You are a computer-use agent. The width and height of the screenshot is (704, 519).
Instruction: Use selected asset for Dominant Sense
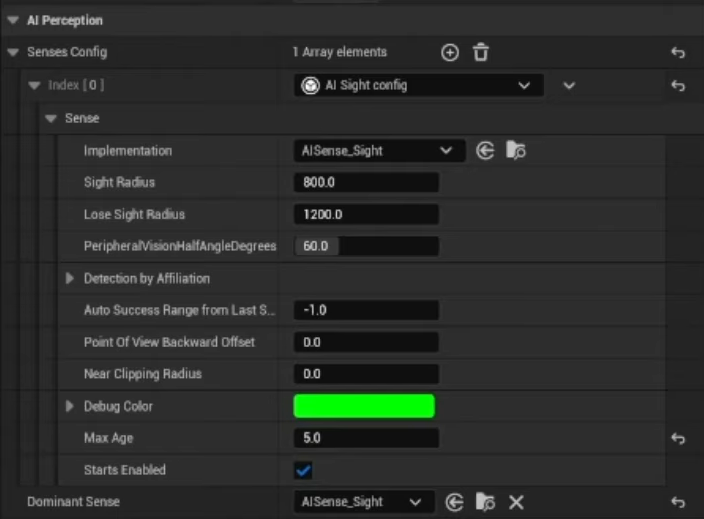[455, 502]
